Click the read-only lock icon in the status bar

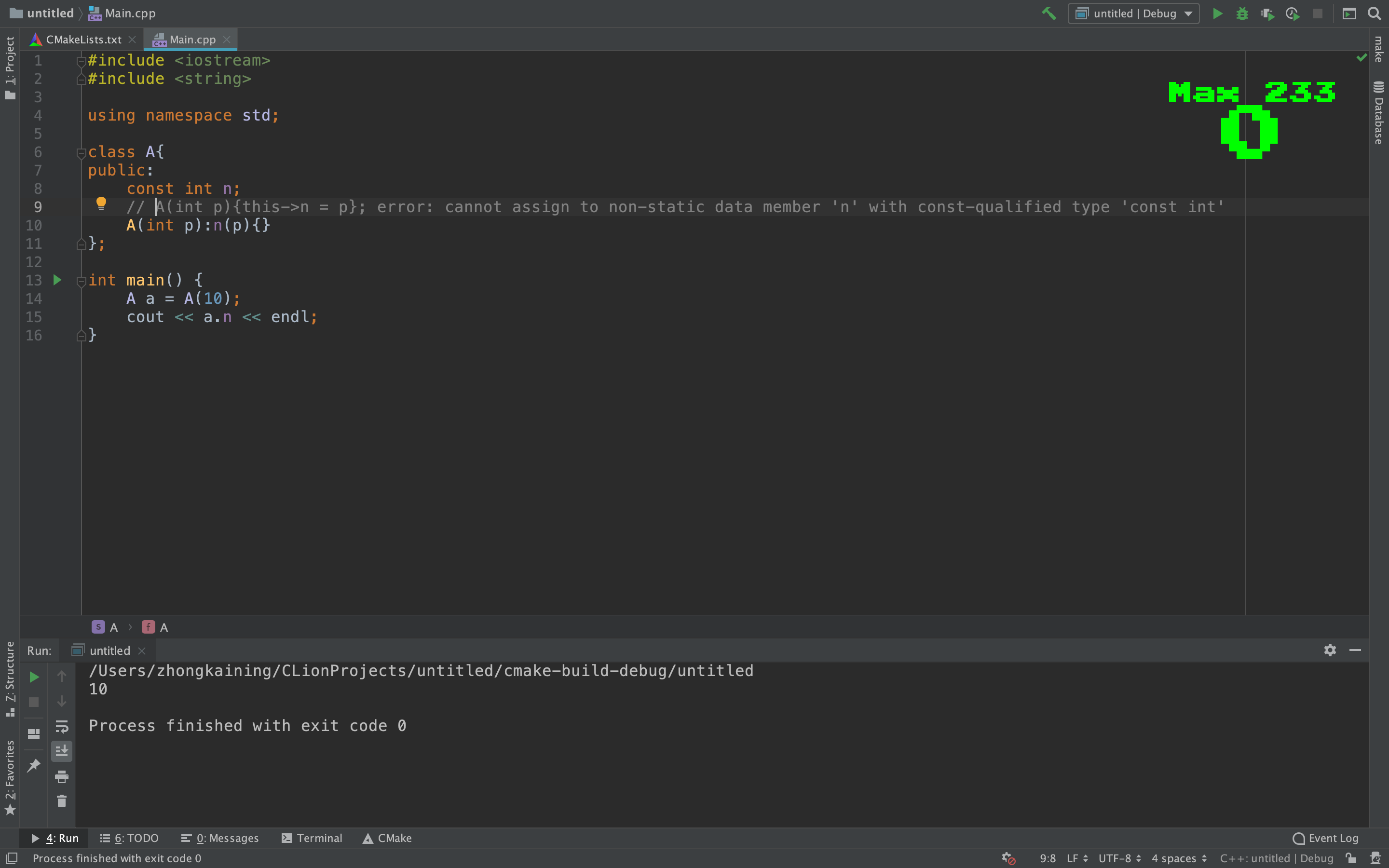[x=1350, y=858]
